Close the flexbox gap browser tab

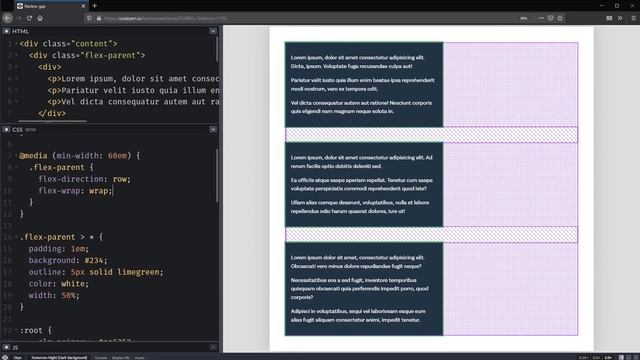pos(83,6)
